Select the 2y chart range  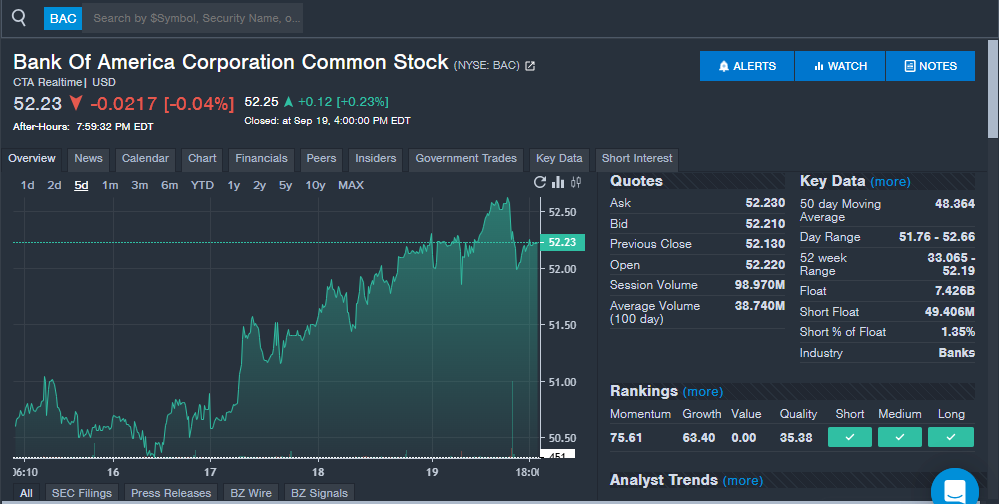tap(259, 185)
